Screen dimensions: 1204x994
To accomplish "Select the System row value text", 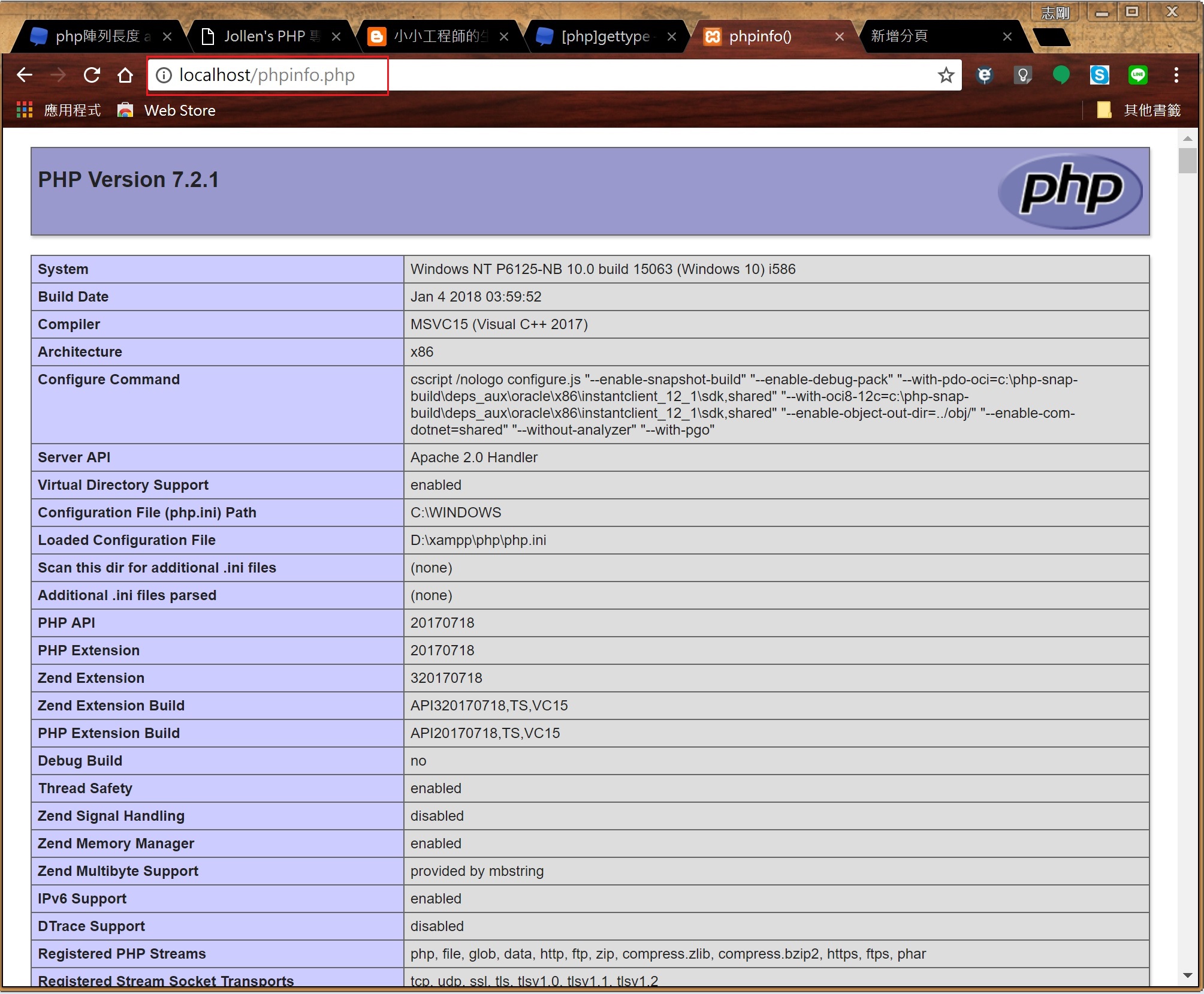I will (x=603, y=269).
